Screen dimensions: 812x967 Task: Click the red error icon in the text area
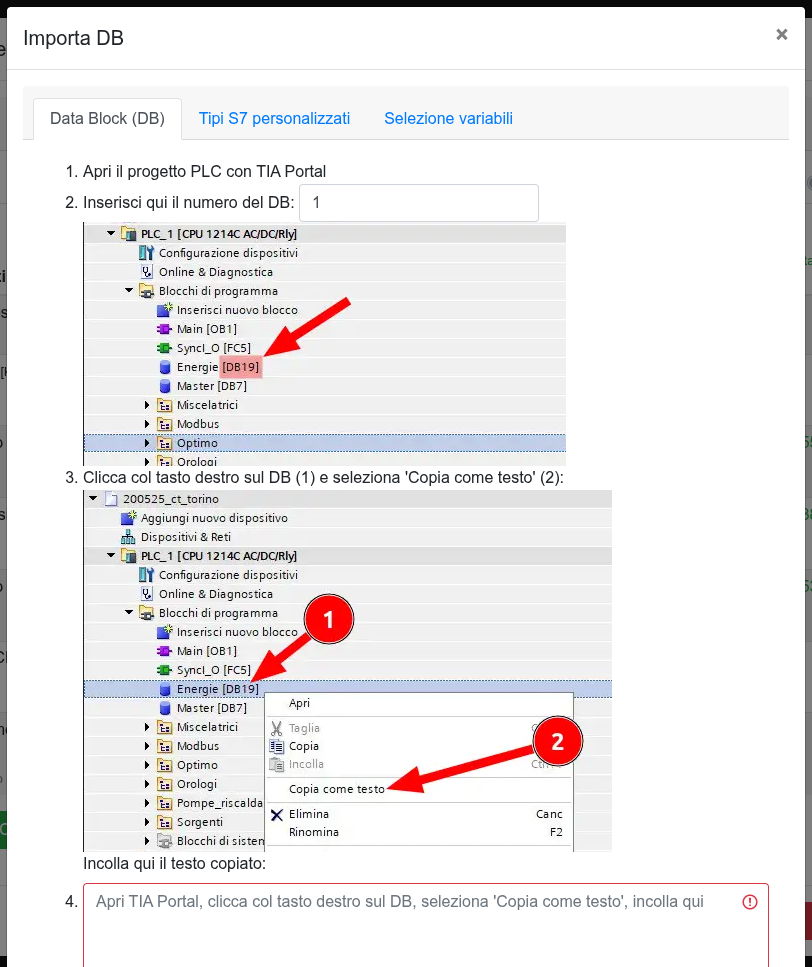tap(749, 902)
